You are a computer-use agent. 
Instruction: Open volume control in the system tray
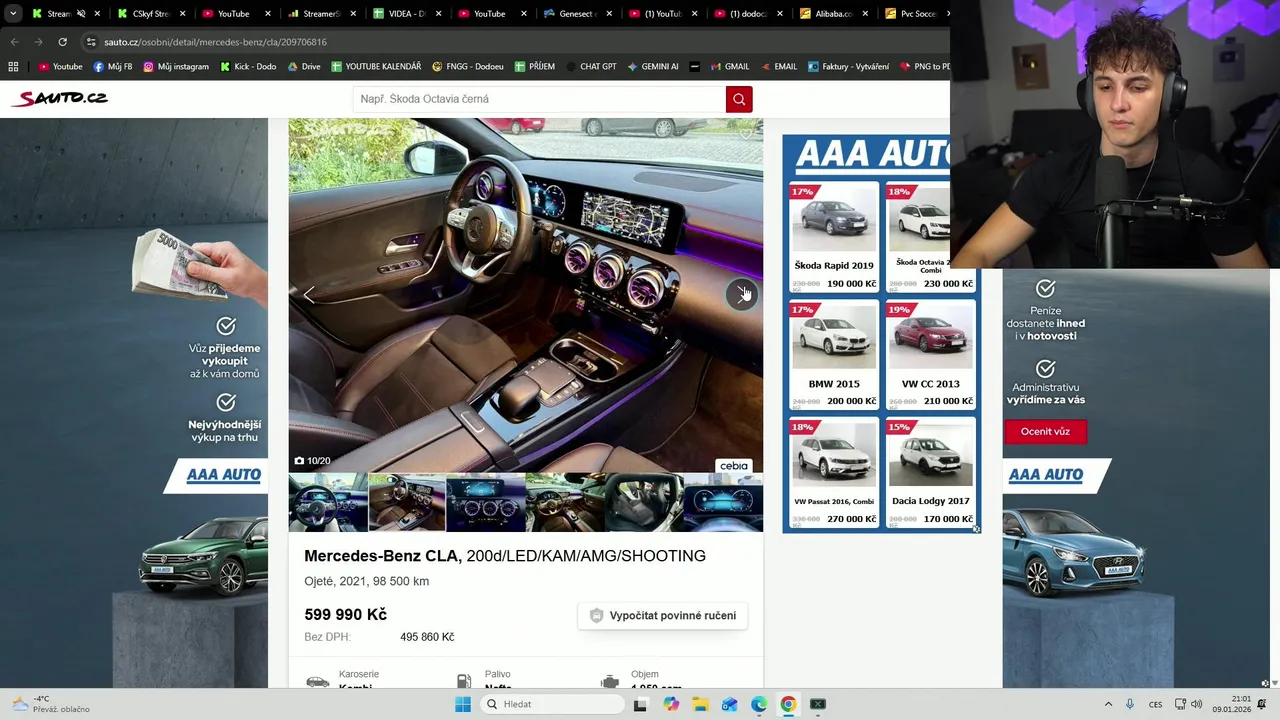[1196, 704]
